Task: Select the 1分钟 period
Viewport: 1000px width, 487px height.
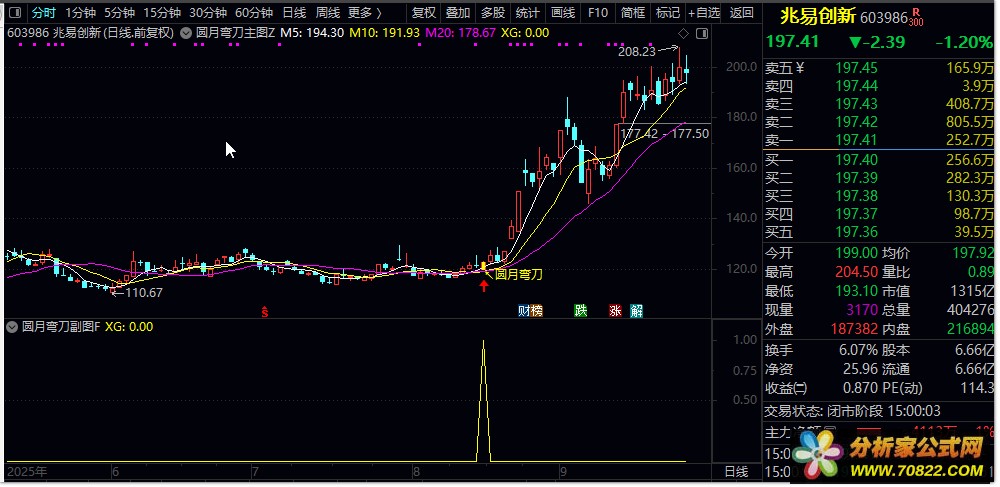Action: click(x=82, y=12)
